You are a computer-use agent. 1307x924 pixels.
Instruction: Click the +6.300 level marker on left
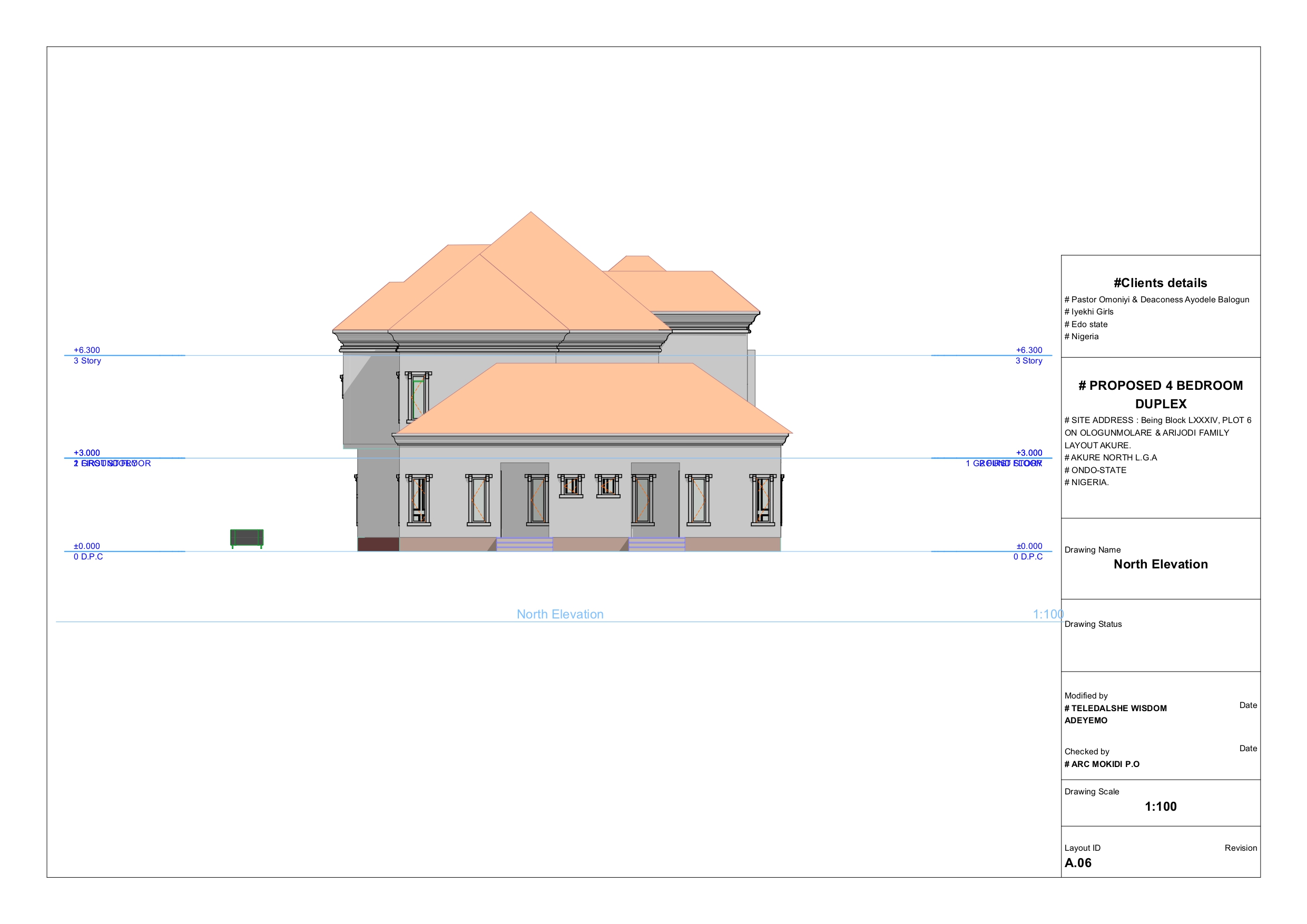click(x=86, y=350)
